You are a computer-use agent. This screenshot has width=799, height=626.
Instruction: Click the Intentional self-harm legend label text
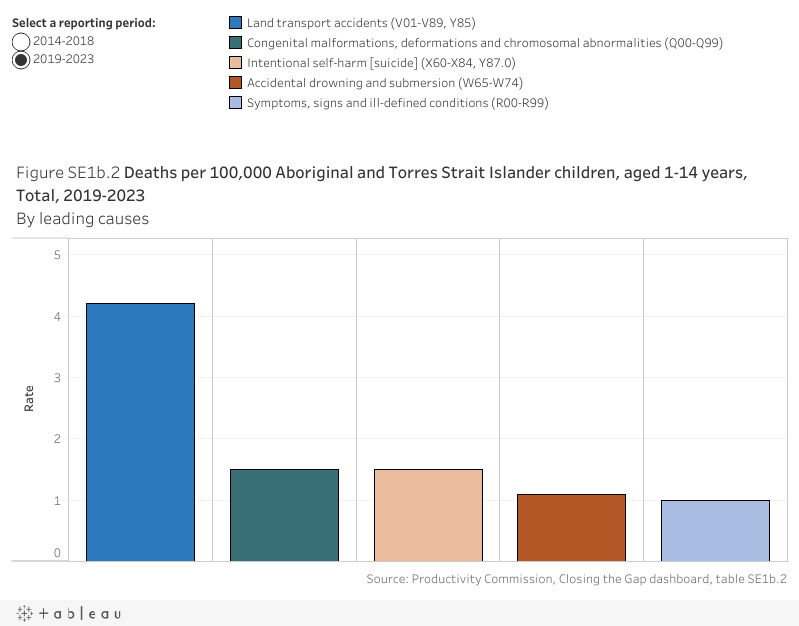point(381,63)
